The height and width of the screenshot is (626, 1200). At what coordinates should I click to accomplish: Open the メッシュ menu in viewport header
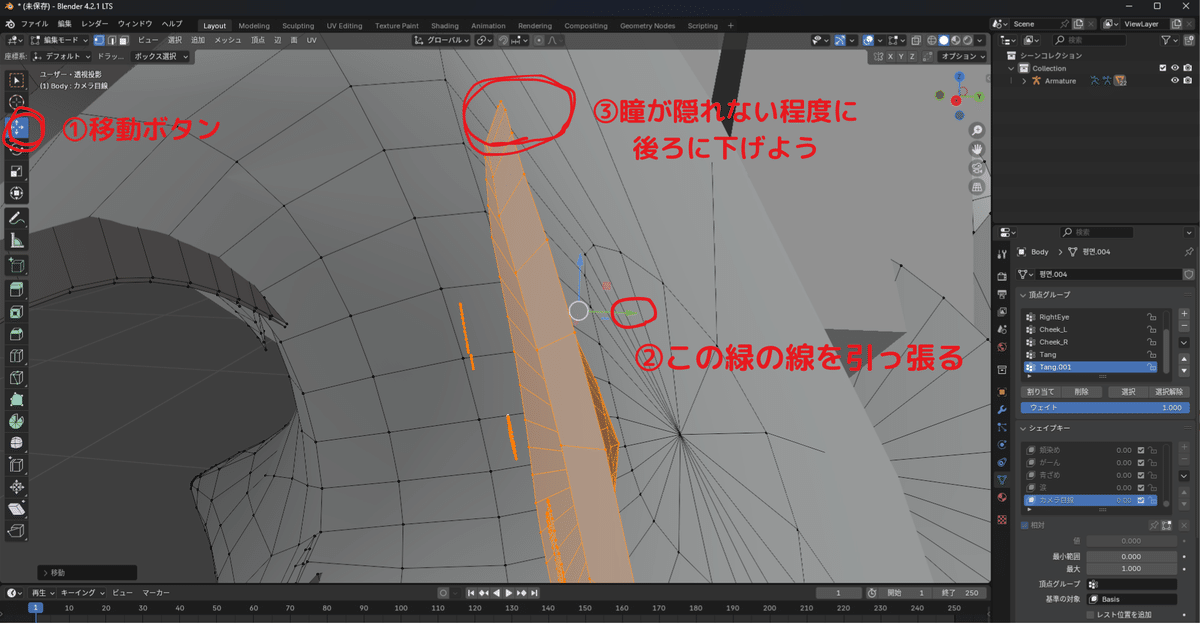pos(228,40)
